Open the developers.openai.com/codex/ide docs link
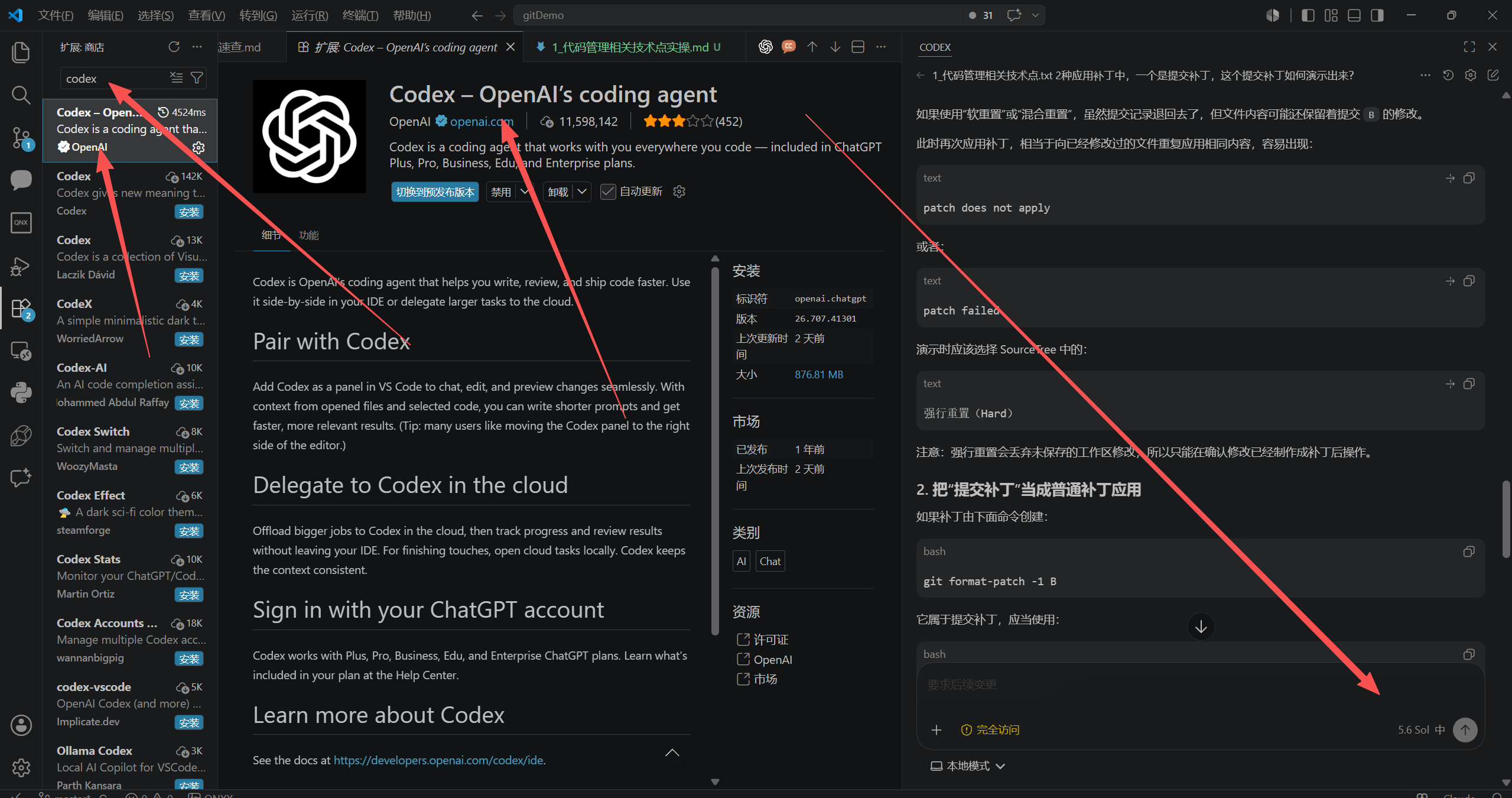Screen dimensions: 1512x798 438,760
